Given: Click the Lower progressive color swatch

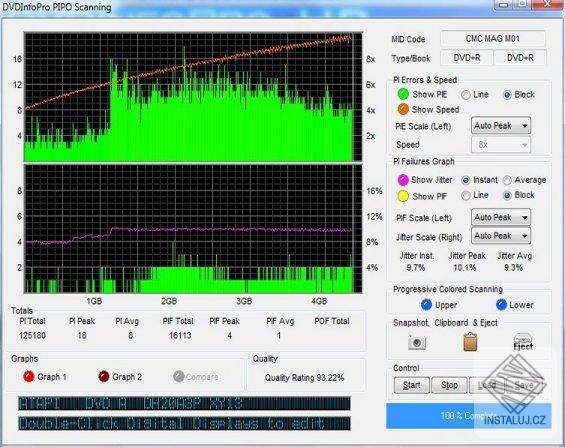Looking at the screenshot, I should (501, 305).
